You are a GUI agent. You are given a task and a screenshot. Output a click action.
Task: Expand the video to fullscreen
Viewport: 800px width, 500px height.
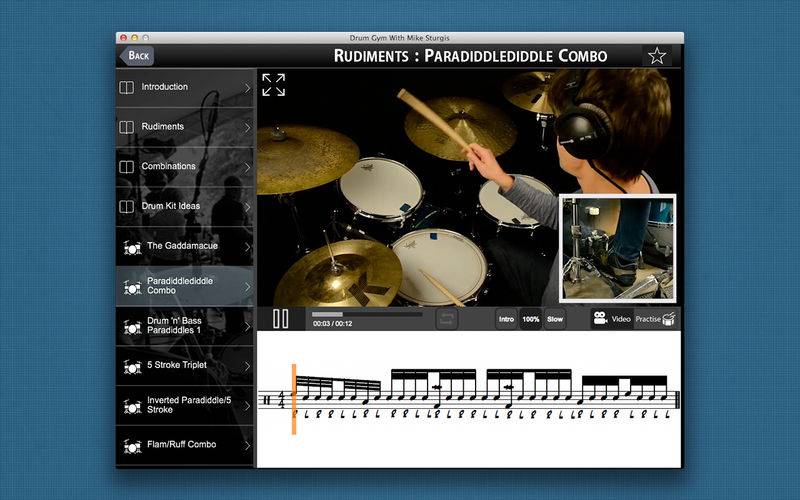tap(273, 85)
